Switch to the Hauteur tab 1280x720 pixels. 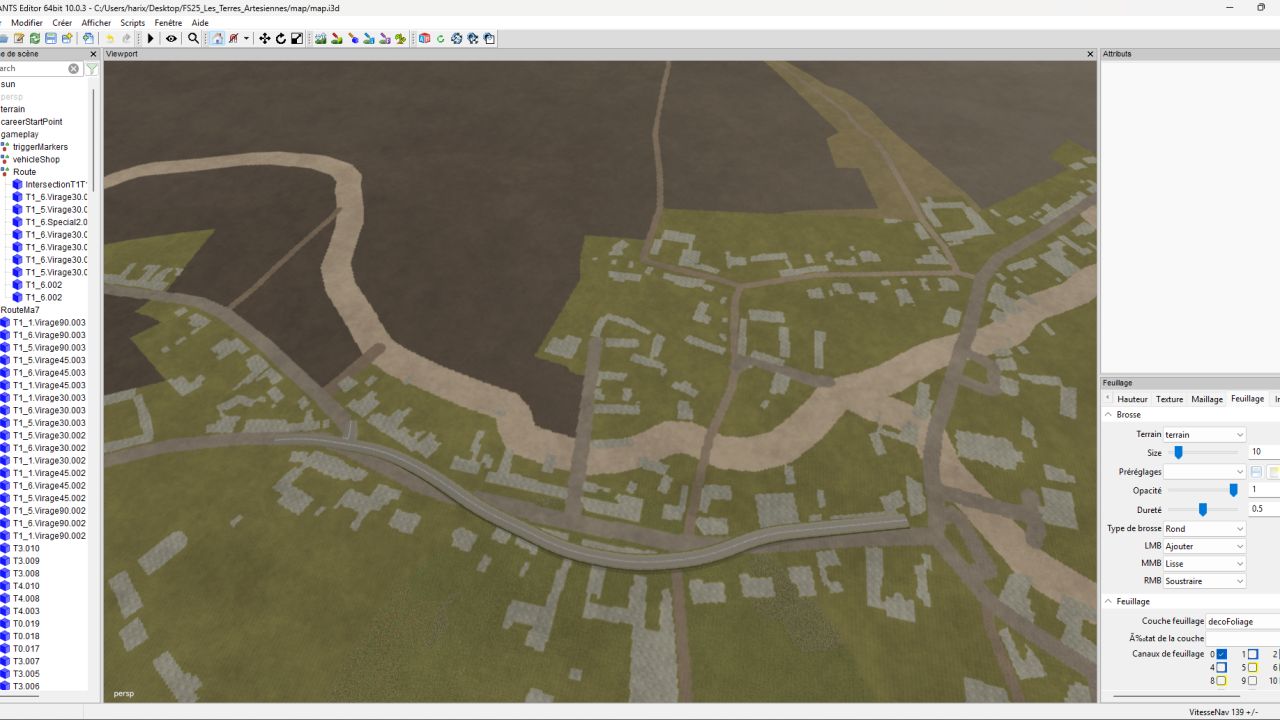[1132, 399]
